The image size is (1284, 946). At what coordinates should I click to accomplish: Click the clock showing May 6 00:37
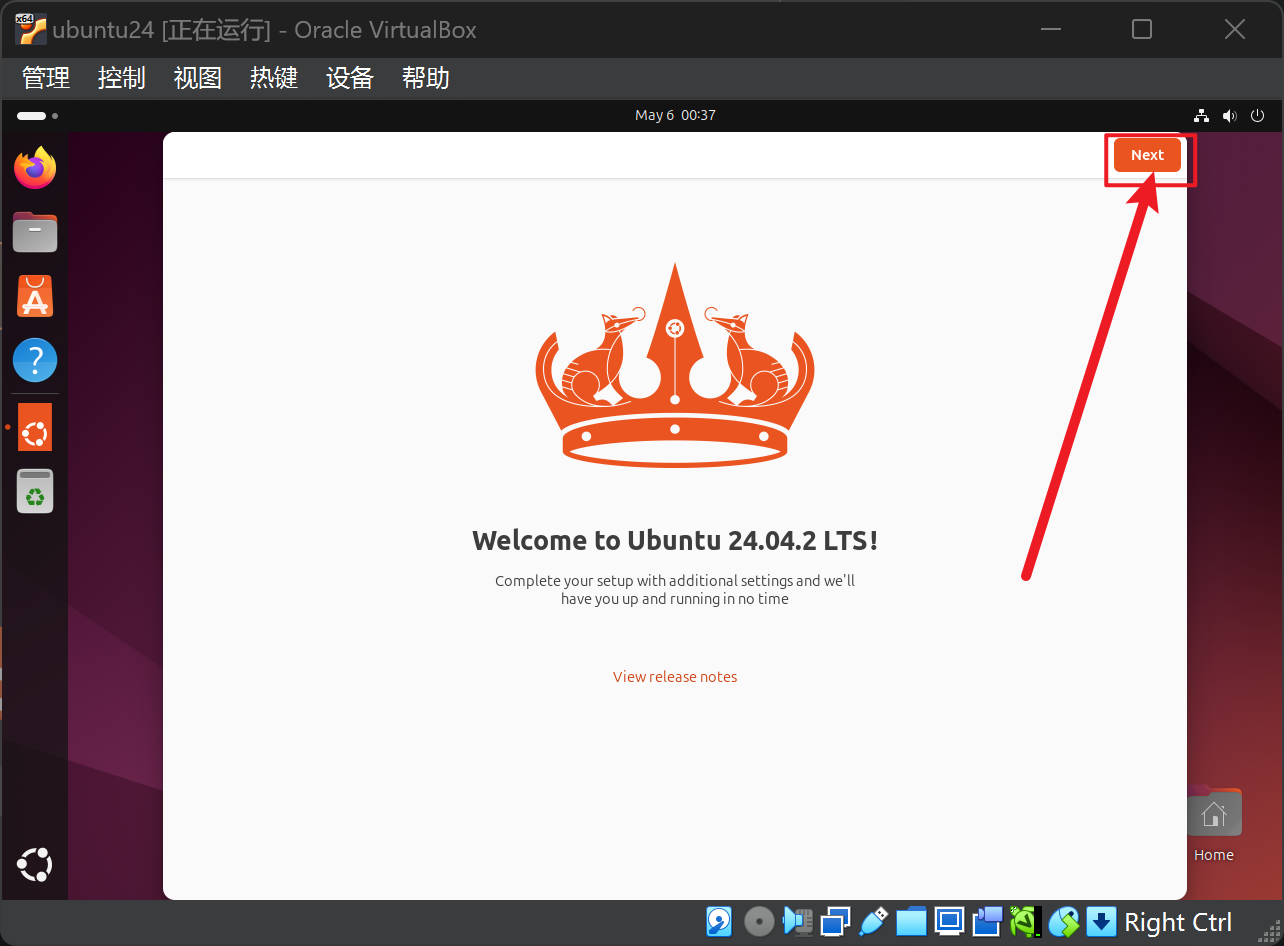click(675, 115)
